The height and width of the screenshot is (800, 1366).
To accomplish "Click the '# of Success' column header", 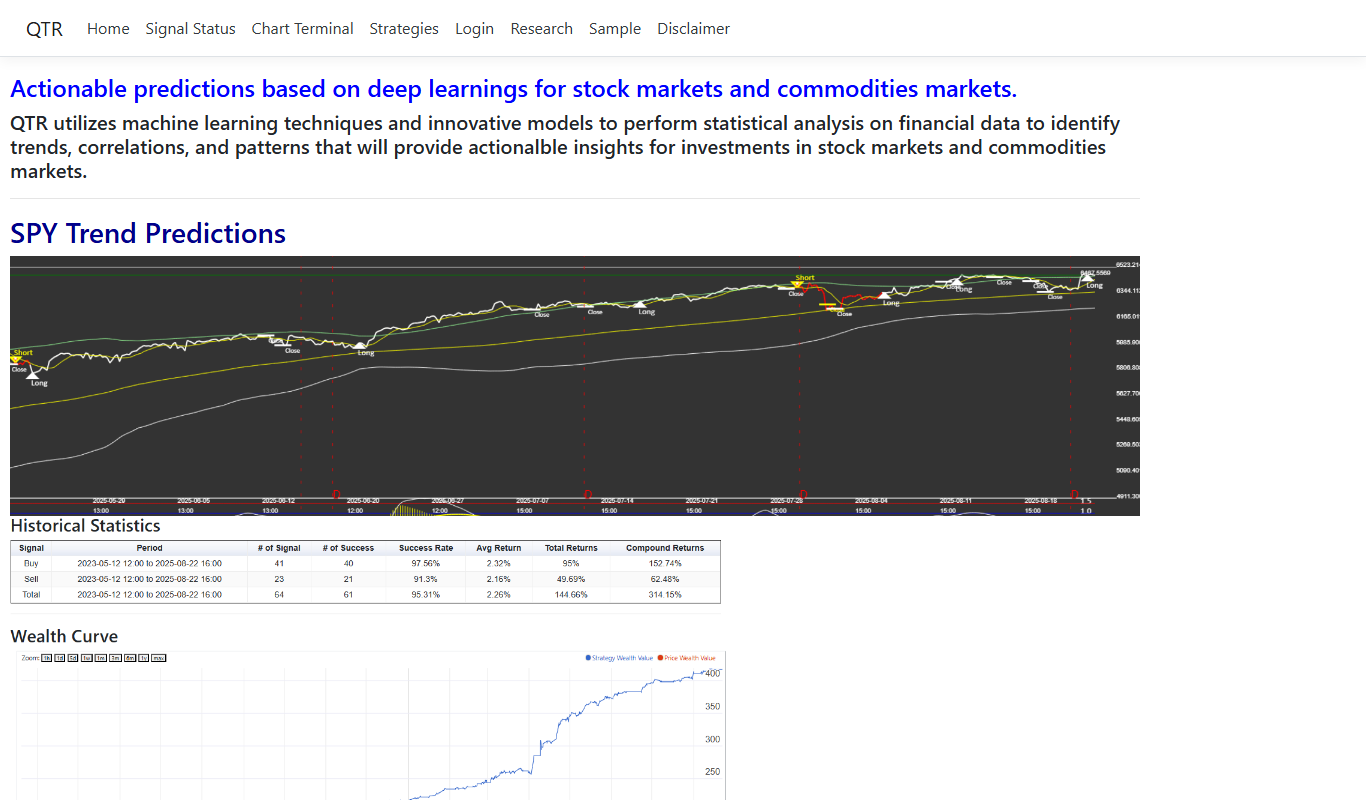I will [348, 548].
